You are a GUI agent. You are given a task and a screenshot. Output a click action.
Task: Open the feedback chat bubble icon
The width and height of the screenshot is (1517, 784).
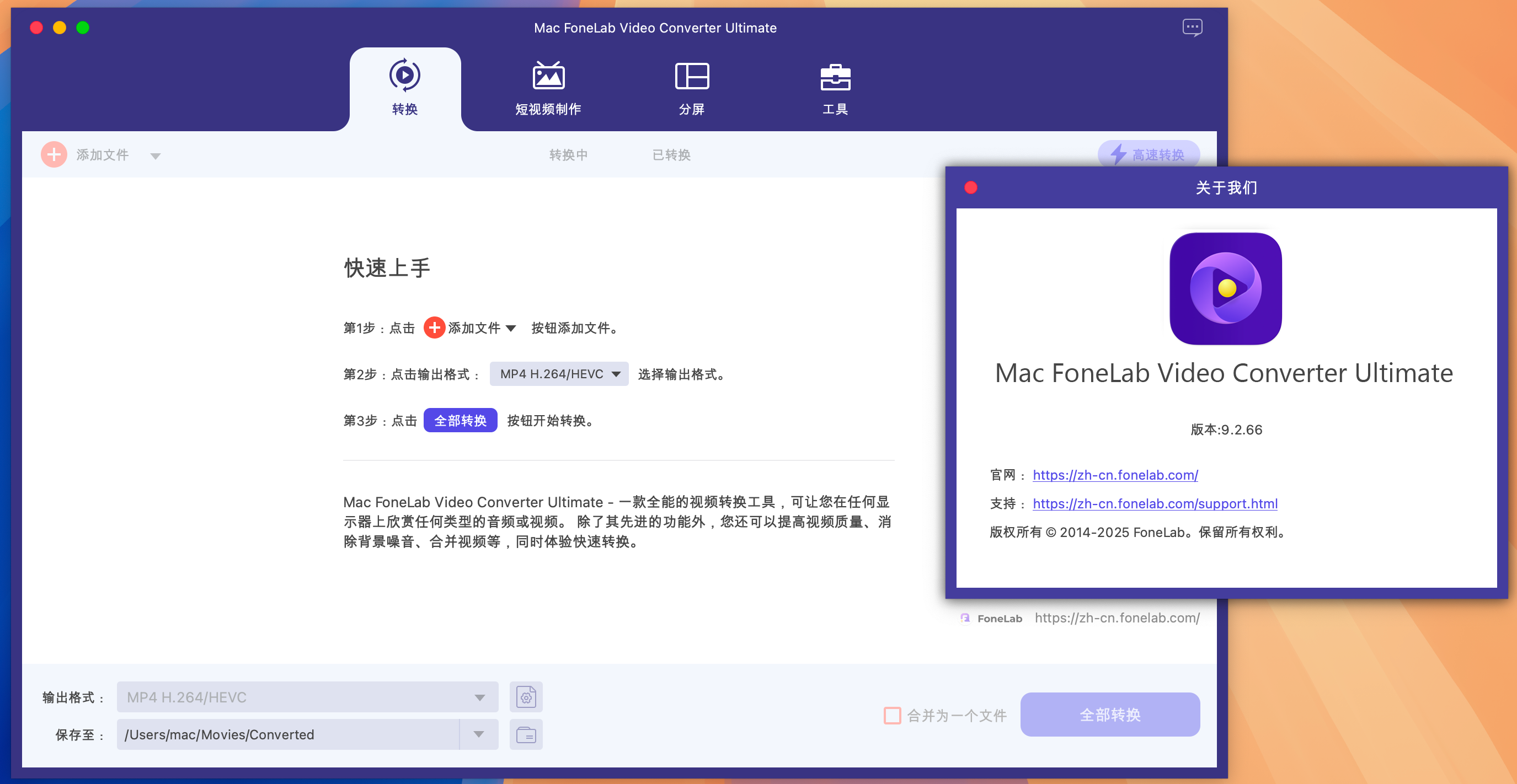(1192, 28)
